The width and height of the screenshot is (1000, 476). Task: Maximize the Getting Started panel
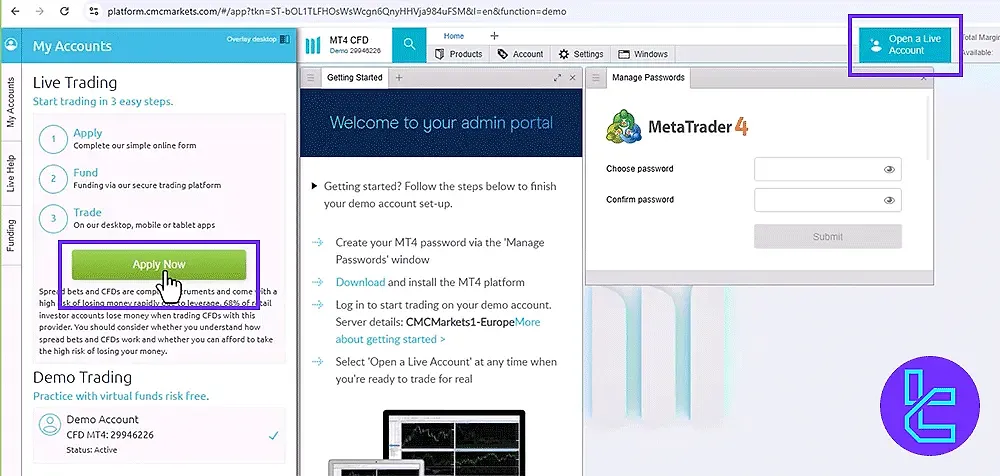(x=557, y=78)
